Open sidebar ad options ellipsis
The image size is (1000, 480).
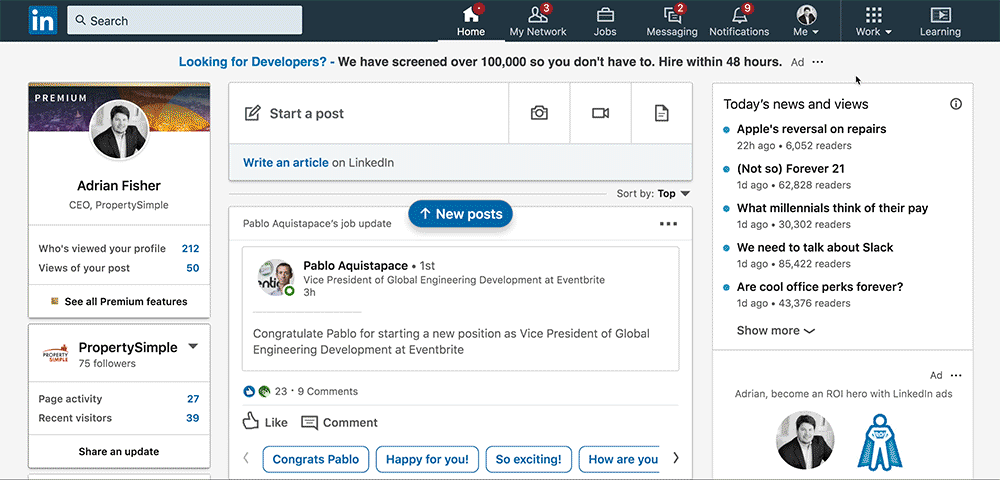point(955,375)
